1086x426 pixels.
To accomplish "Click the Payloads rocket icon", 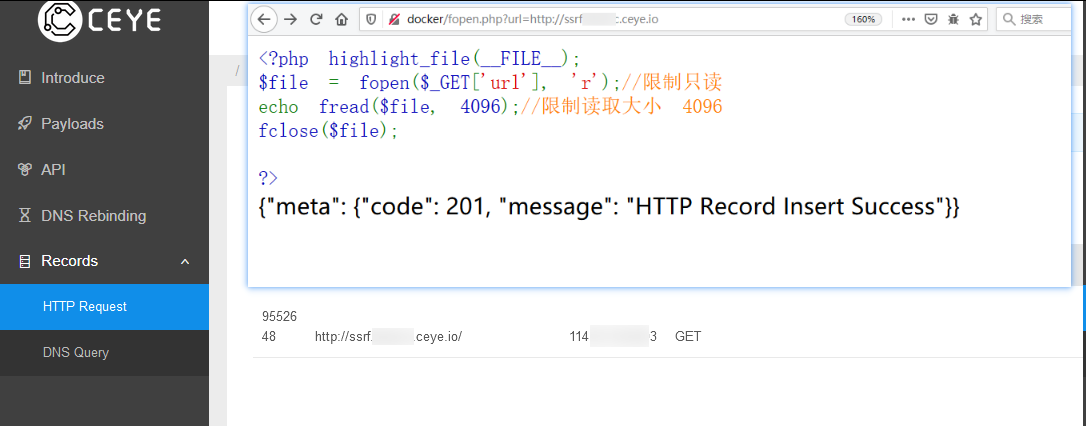I will pyautogui.click(x=25, y=124).
